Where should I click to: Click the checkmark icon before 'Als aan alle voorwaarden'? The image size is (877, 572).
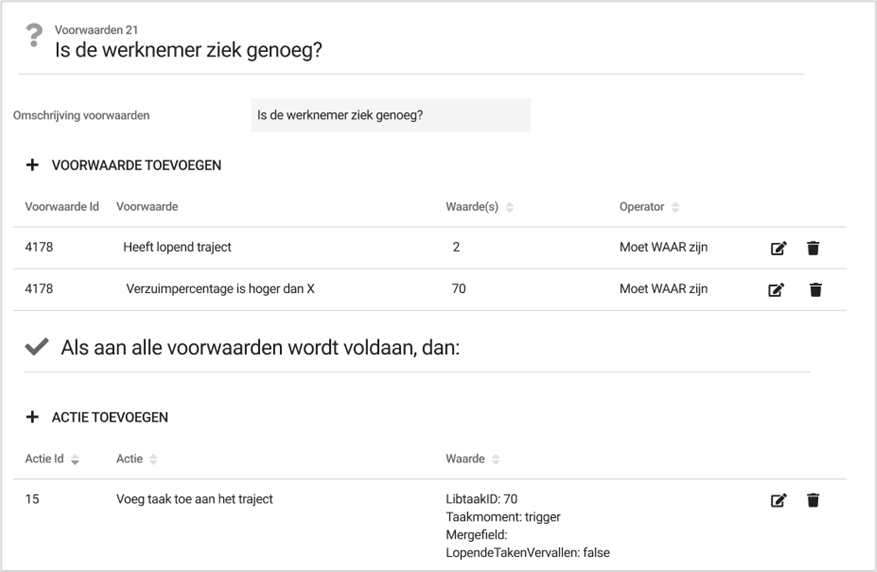[x=37, y=347]
